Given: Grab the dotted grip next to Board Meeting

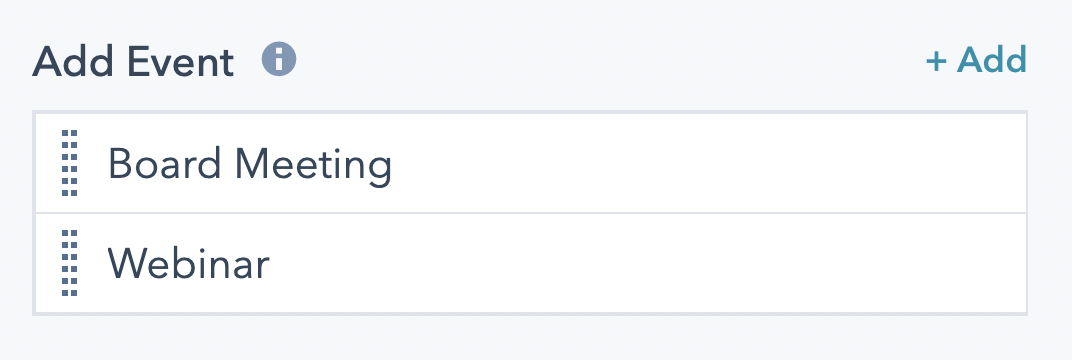Looking at the screenshot, I should 70,163.
